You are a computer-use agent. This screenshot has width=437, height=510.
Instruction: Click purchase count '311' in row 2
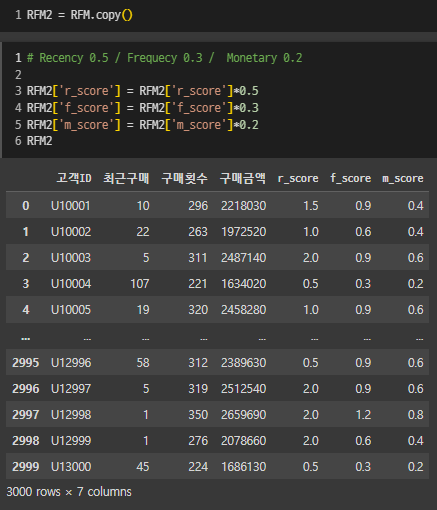click(x=198, y=258)
